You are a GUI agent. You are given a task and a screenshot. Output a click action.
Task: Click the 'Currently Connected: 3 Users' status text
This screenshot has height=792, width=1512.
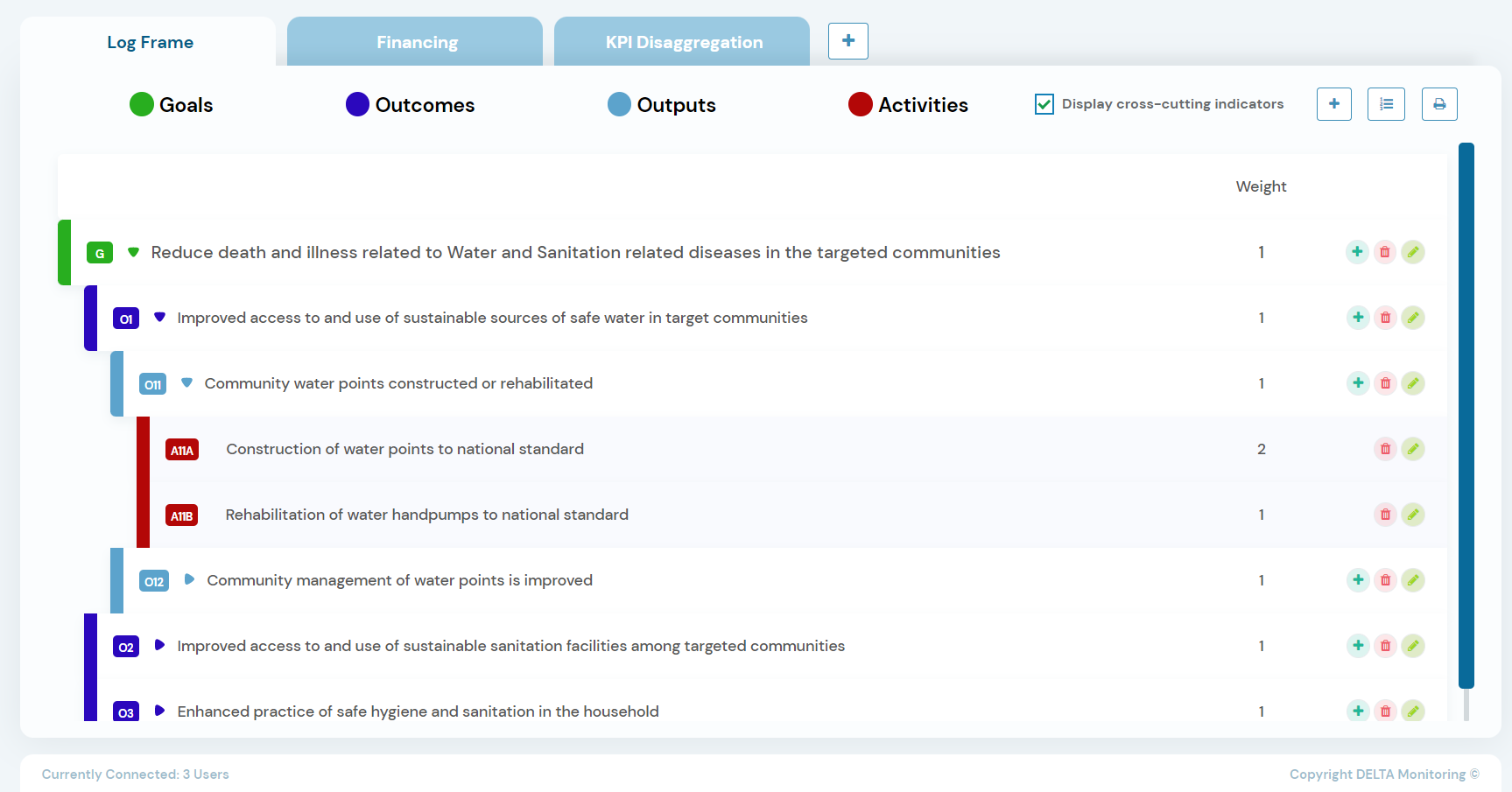(136, 774)
